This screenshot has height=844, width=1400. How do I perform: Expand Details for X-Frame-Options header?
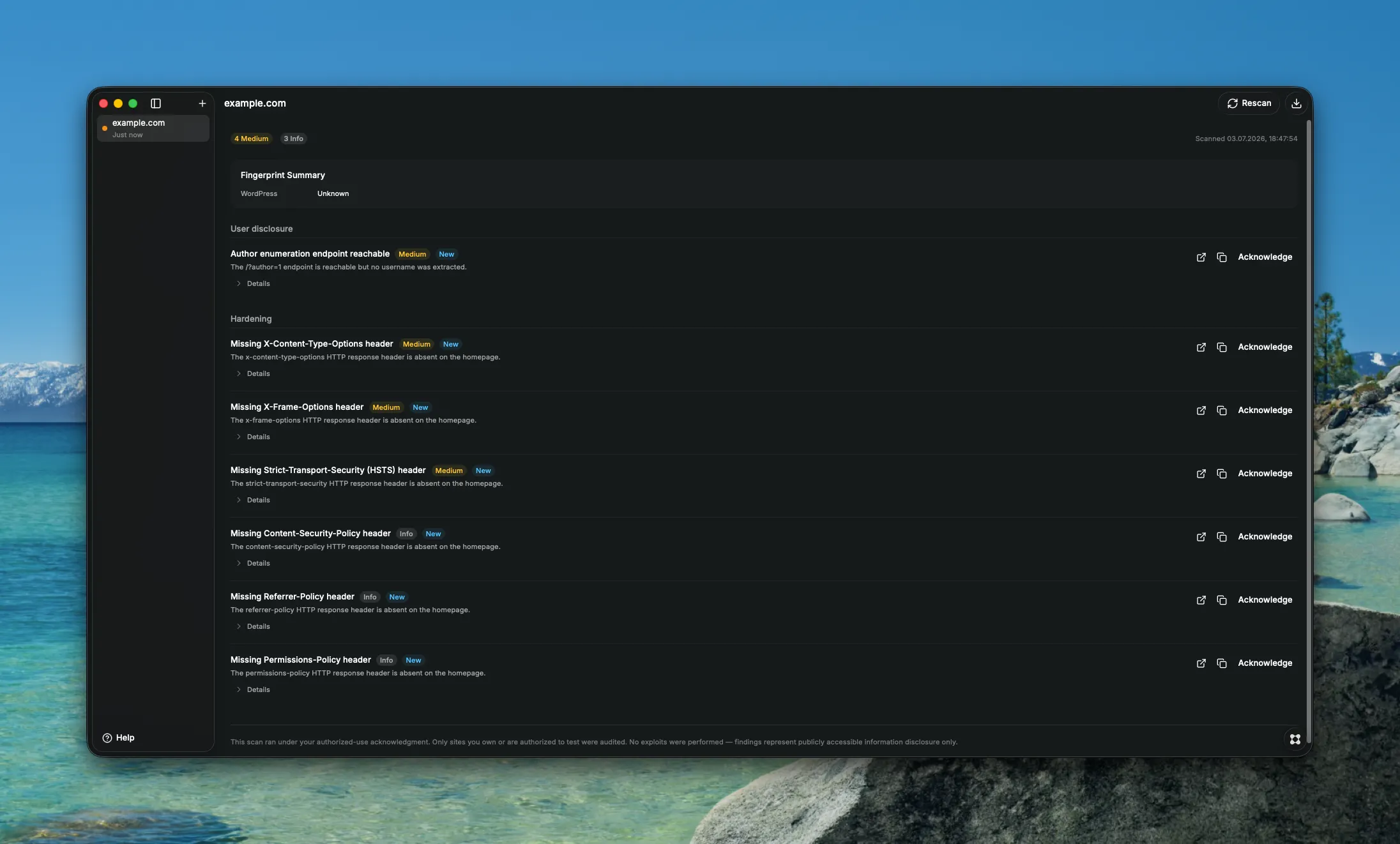(x=254, y=437)
